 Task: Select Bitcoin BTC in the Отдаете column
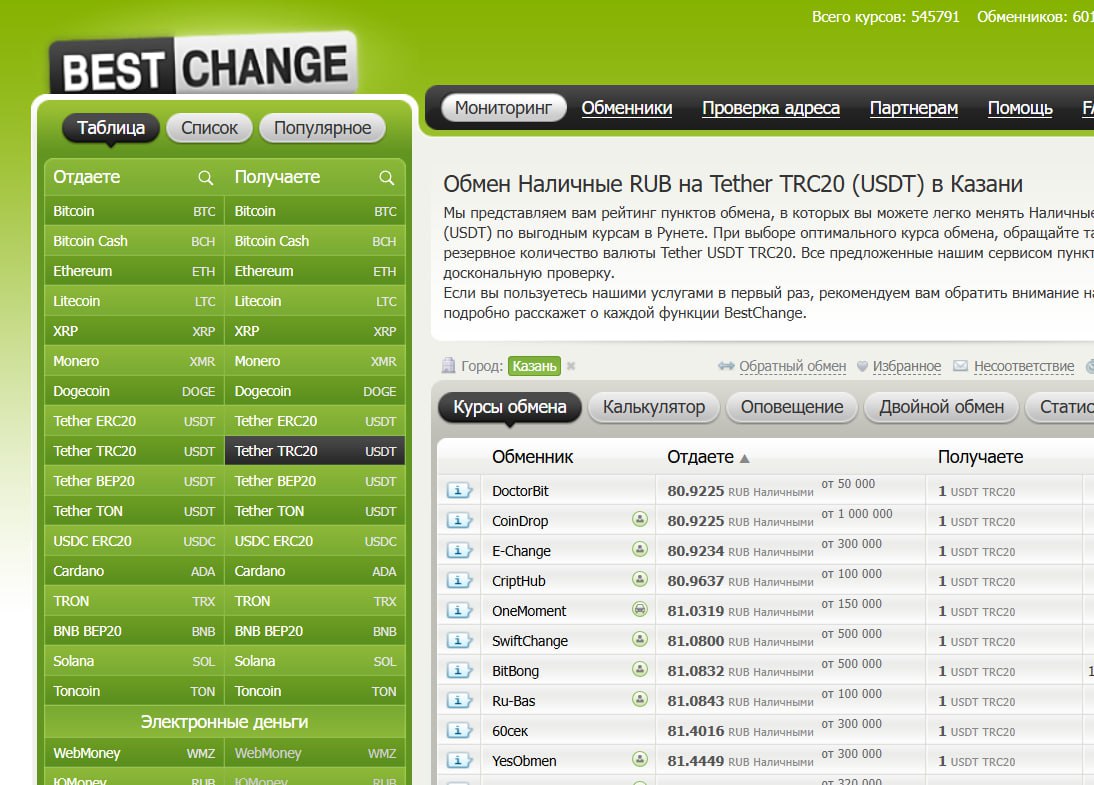(134, 211)
